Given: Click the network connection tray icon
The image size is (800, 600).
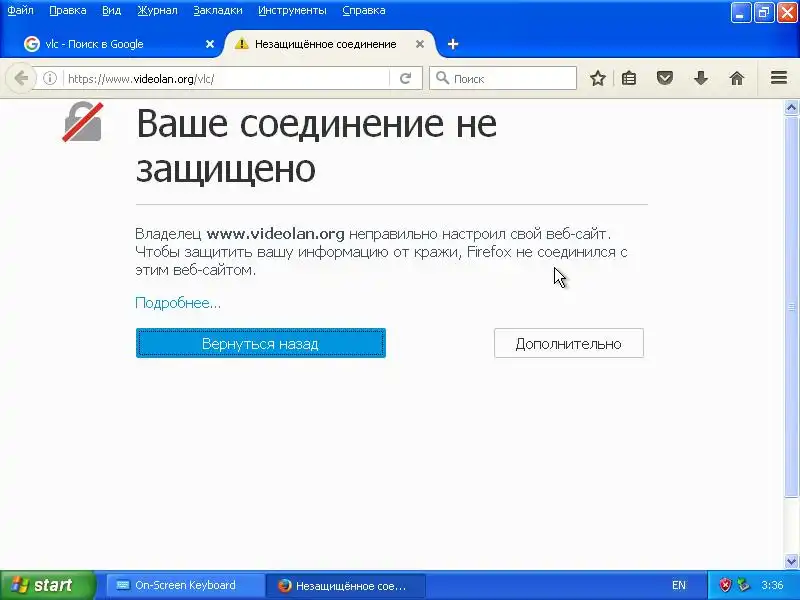Looking at the screenshot, I should (x=744, y=584).
